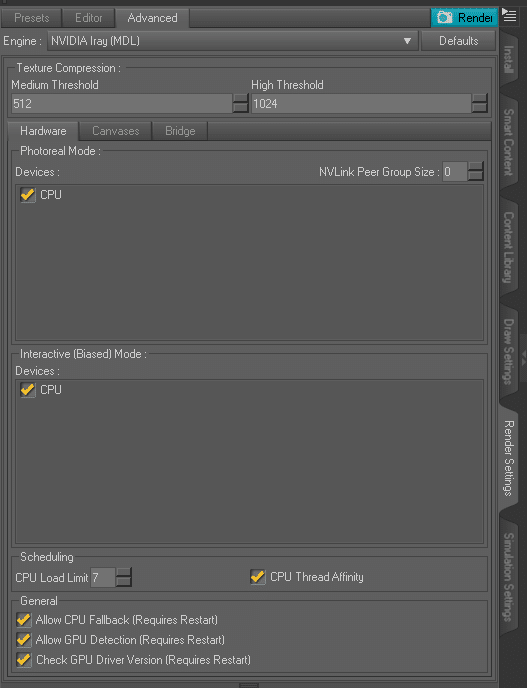
Task: Open the Canvases tab
Action: [115, 131]
